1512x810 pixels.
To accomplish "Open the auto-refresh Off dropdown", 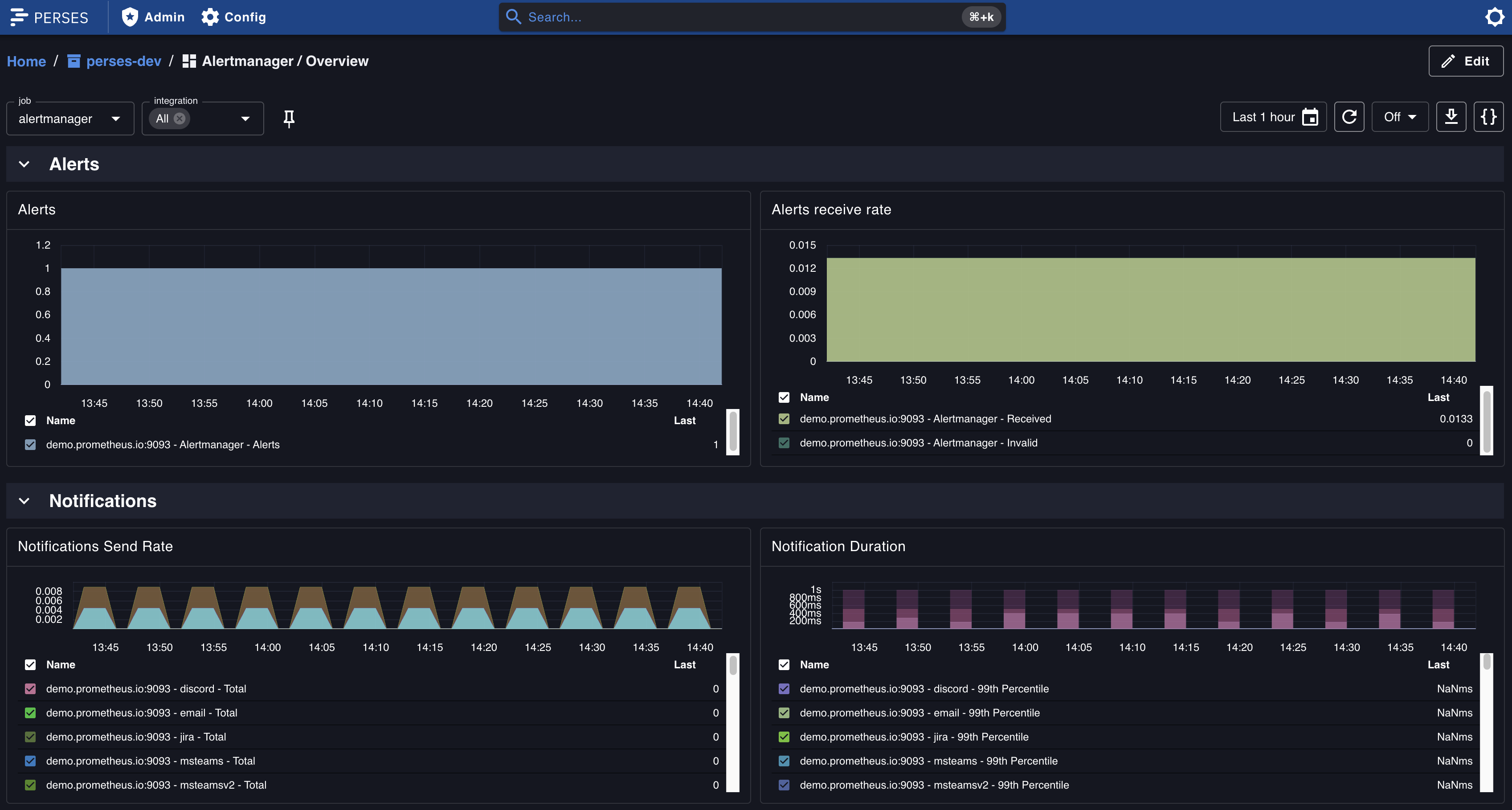I will coord(1399,117).
